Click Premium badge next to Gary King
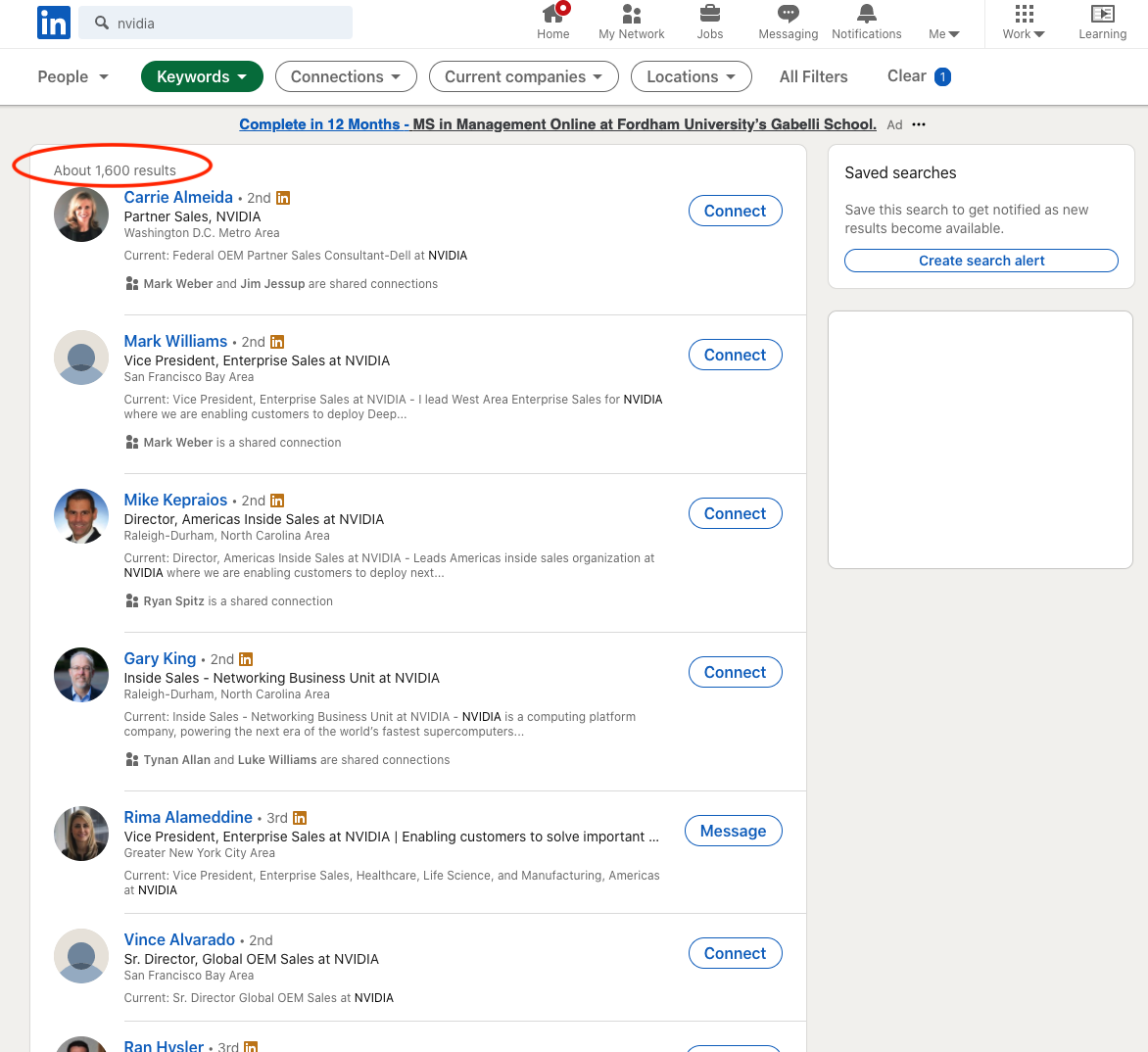 tap(246, 659)
